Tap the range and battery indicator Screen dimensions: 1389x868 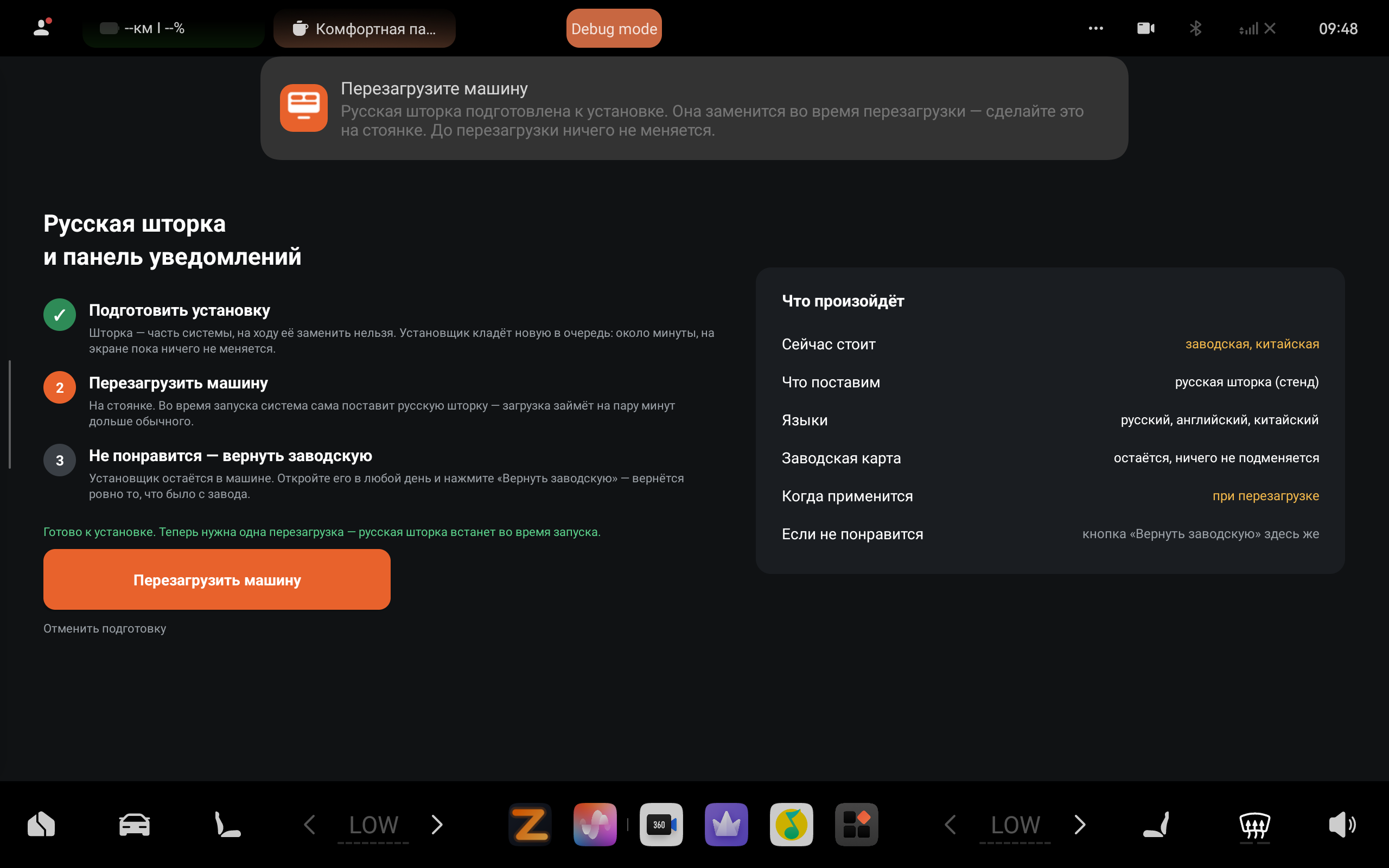[173, 28]
